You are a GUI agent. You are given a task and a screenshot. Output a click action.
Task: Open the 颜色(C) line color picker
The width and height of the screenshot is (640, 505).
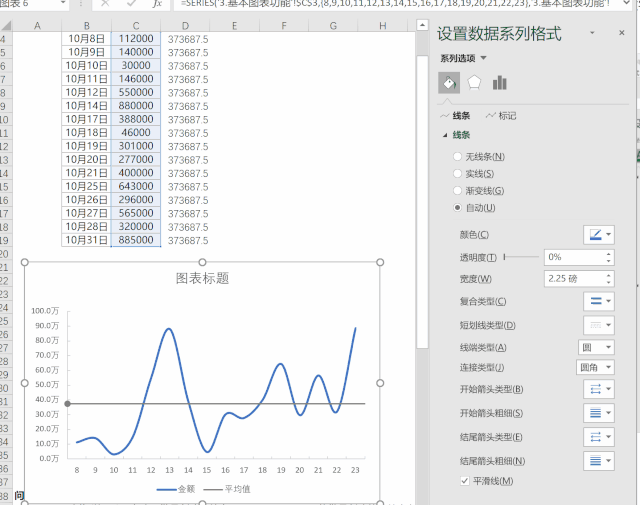[x=599, y=235]
